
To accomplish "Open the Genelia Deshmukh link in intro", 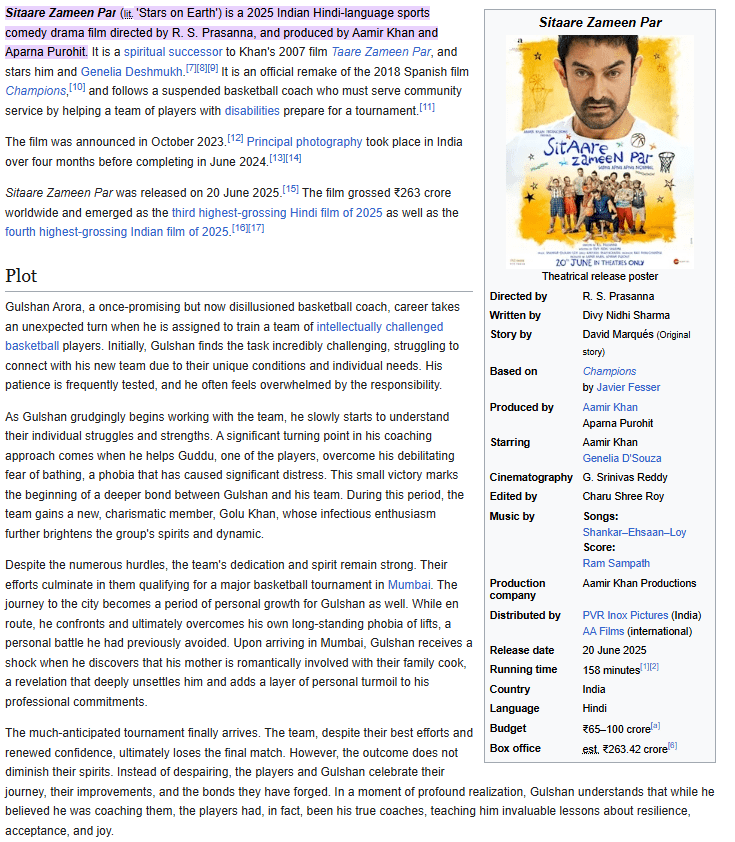I will [132, 72].
